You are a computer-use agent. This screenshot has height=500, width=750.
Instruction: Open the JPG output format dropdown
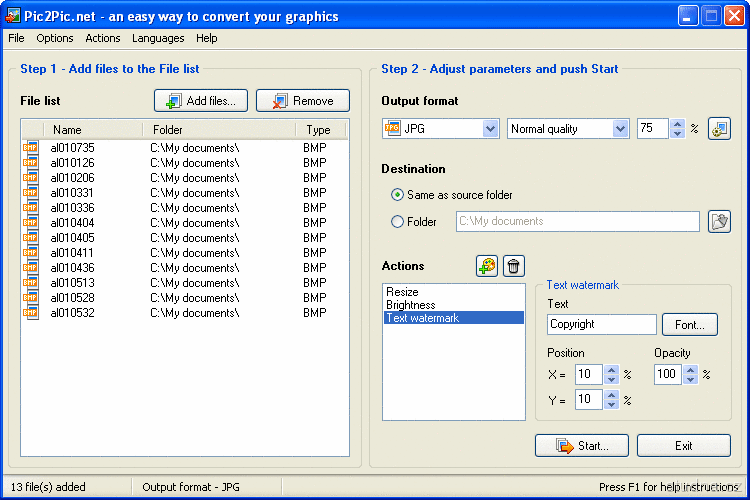(x=490, y=129)
